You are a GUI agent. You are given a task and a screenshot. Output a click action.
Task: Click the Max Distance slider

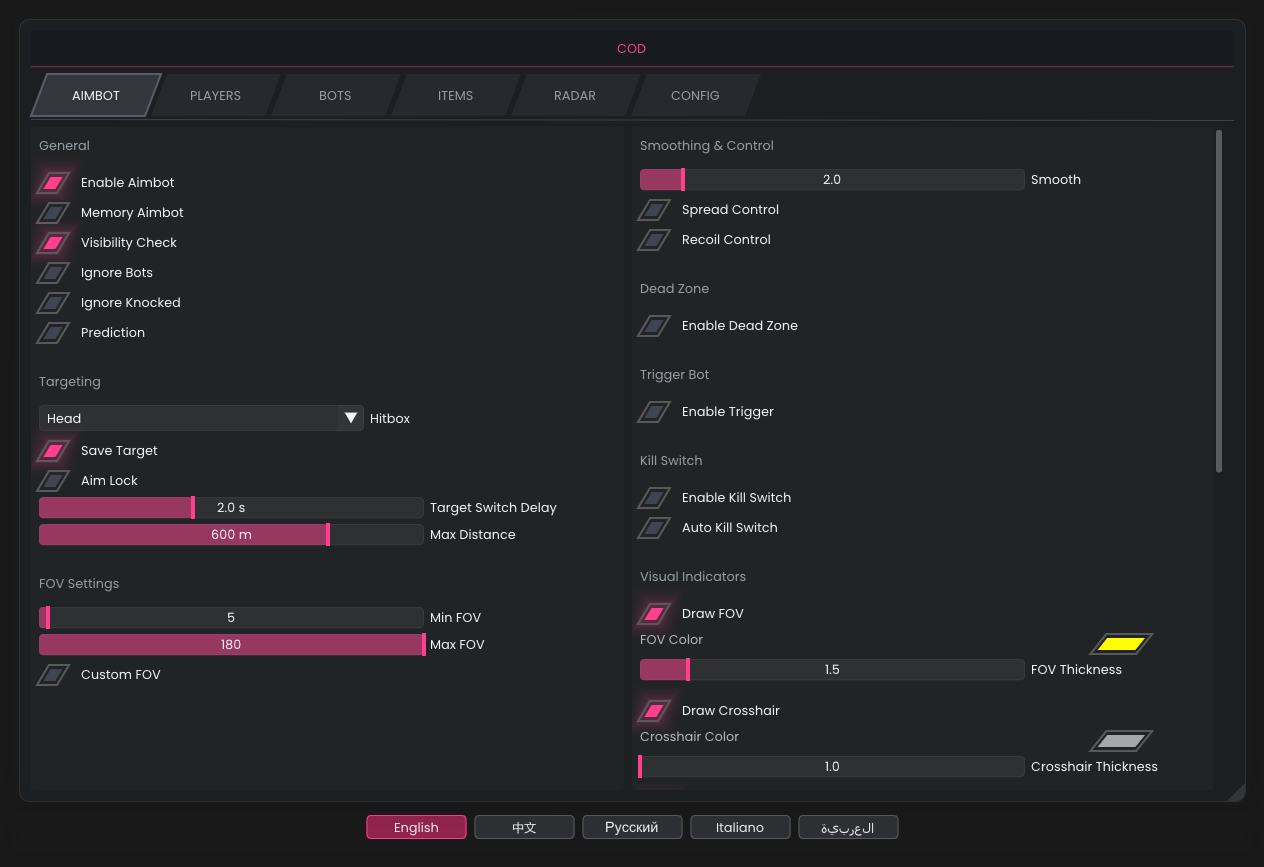(231, 535)
